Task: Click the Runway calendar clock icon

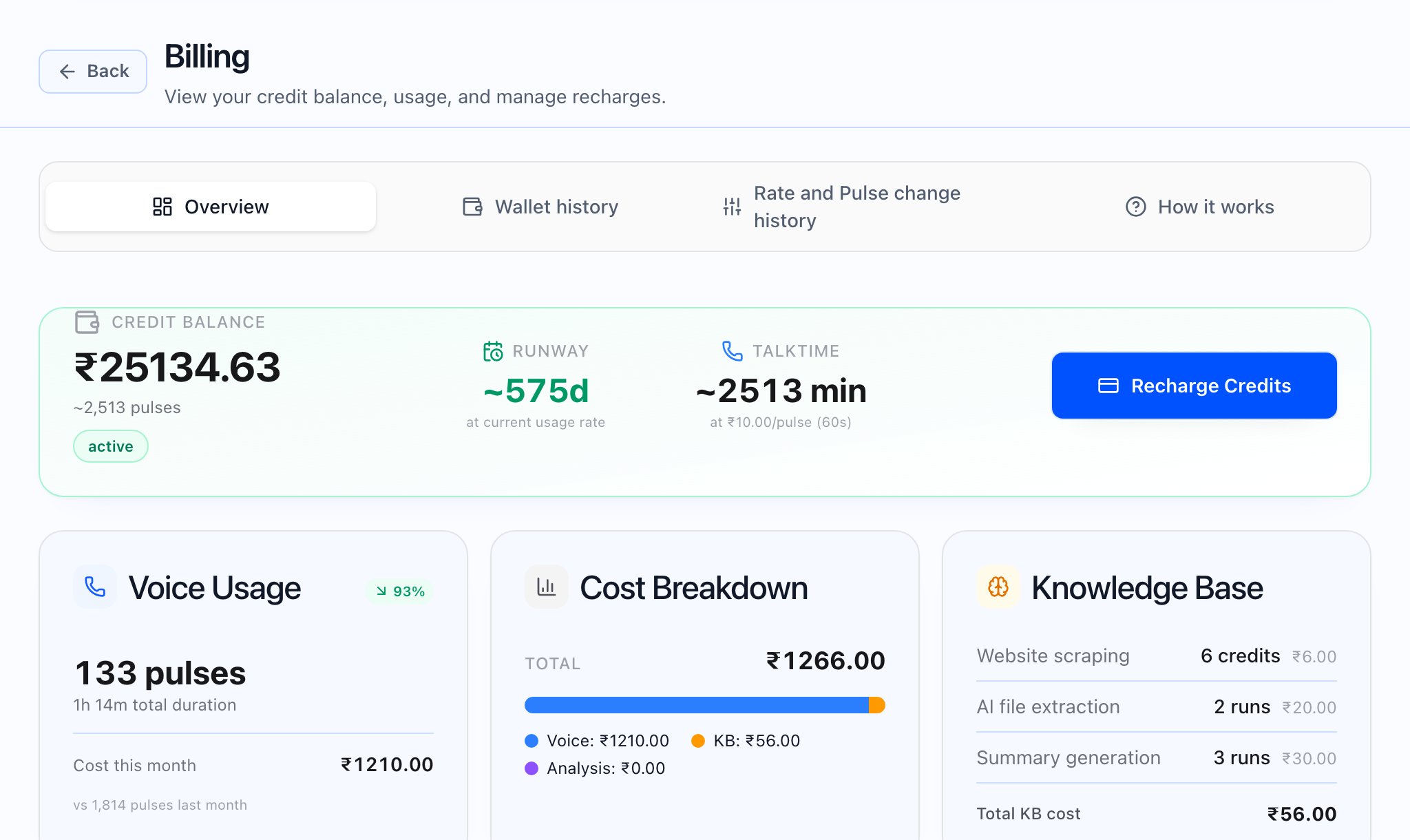Action: [493, 351]
